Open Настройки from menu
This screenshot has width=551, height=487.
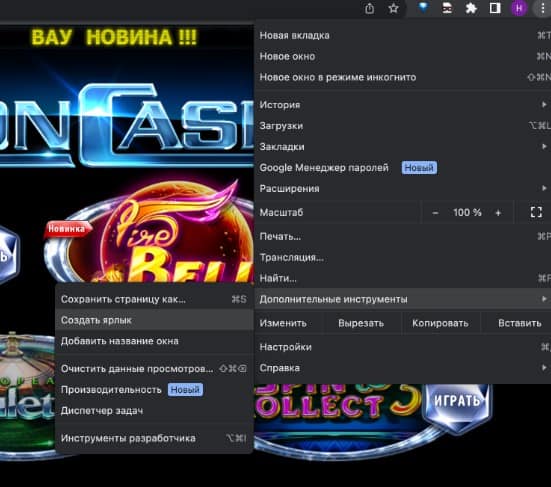click(403, 347)
